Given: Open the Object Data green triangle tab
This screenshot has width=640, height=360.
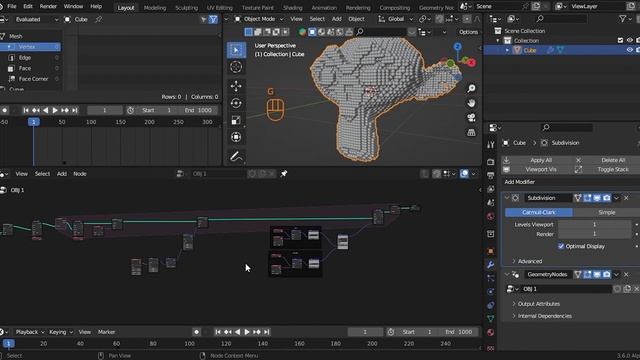Looking at the screenshot, I should [491, 319].
